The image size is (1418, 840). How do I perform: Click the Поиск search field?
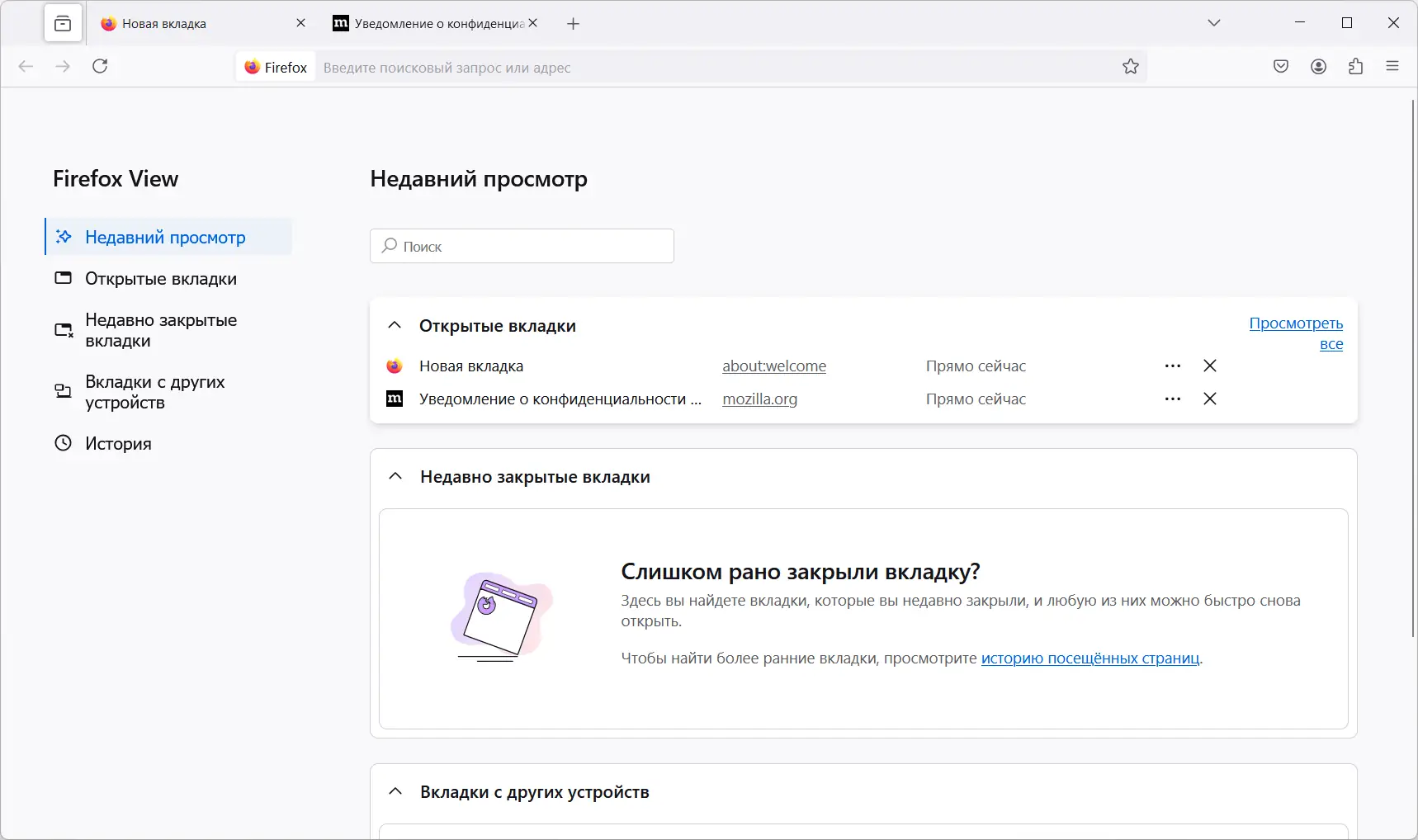click(x=522, y=246)
